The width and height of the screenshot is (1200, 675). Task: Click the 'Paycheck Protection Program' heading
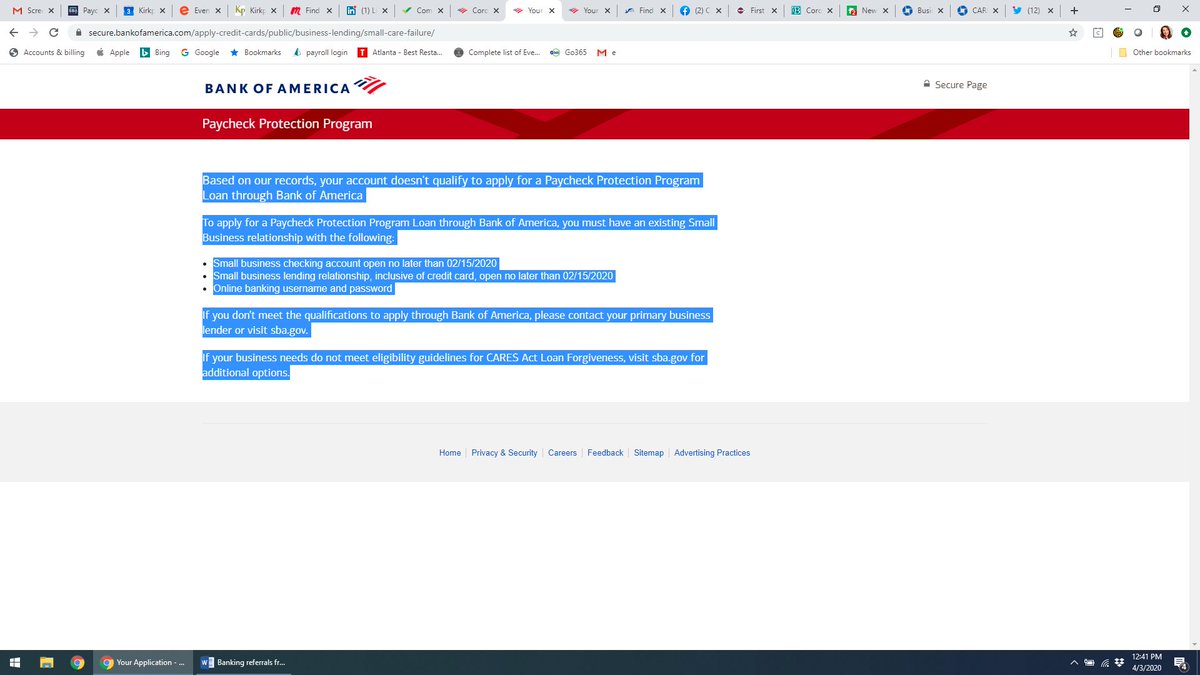[287, 124]
